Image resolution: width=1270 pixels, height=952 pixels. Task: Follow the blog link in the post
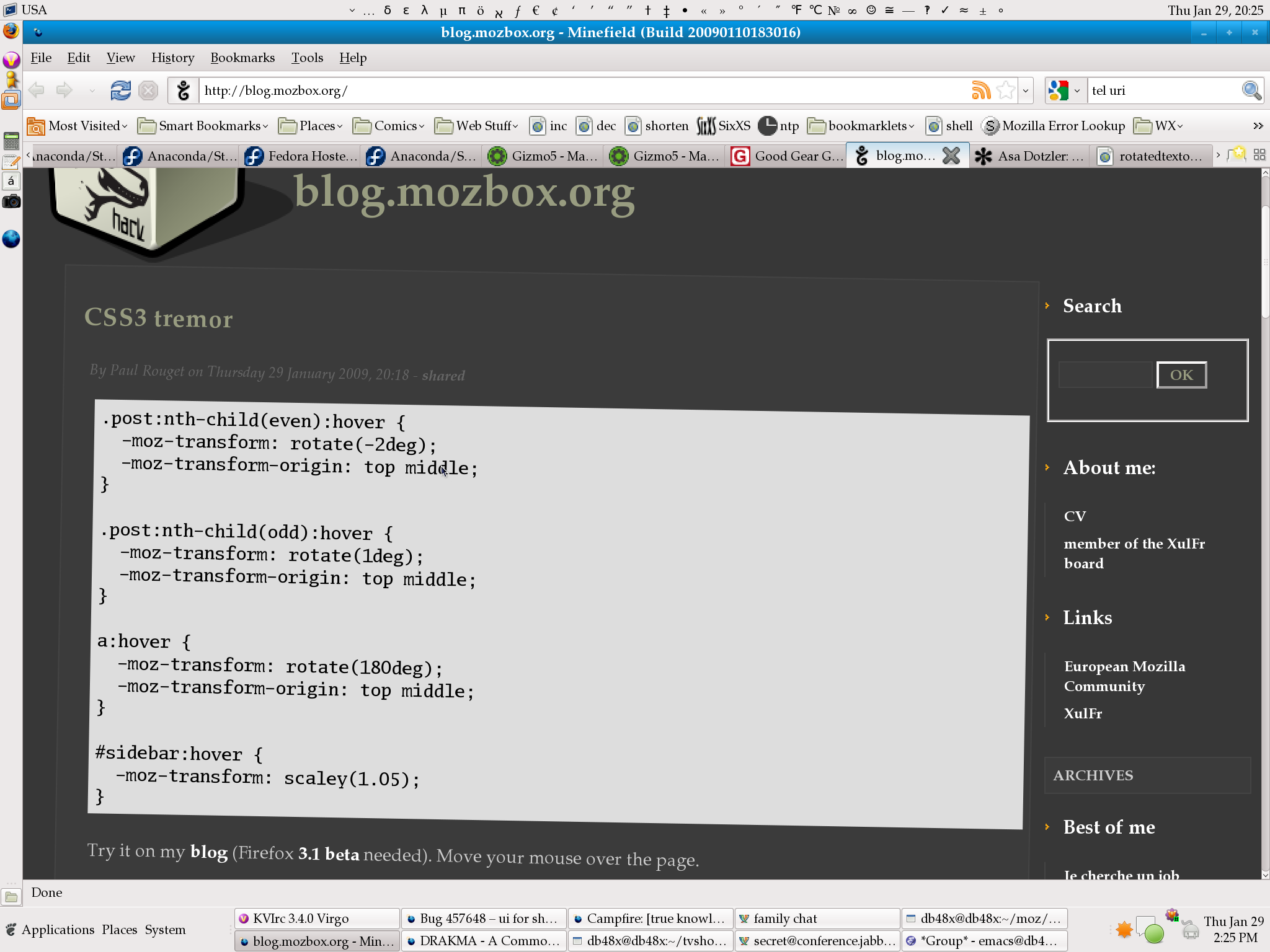209,852
